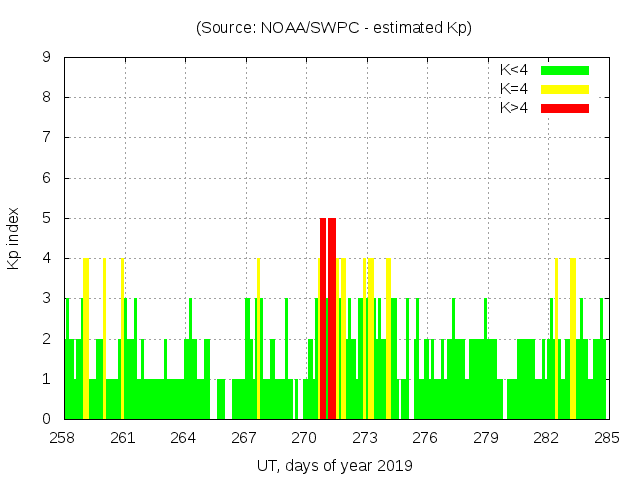
Task: Click the wide yellow bar right of day 282
Action: tap(572, 338)
